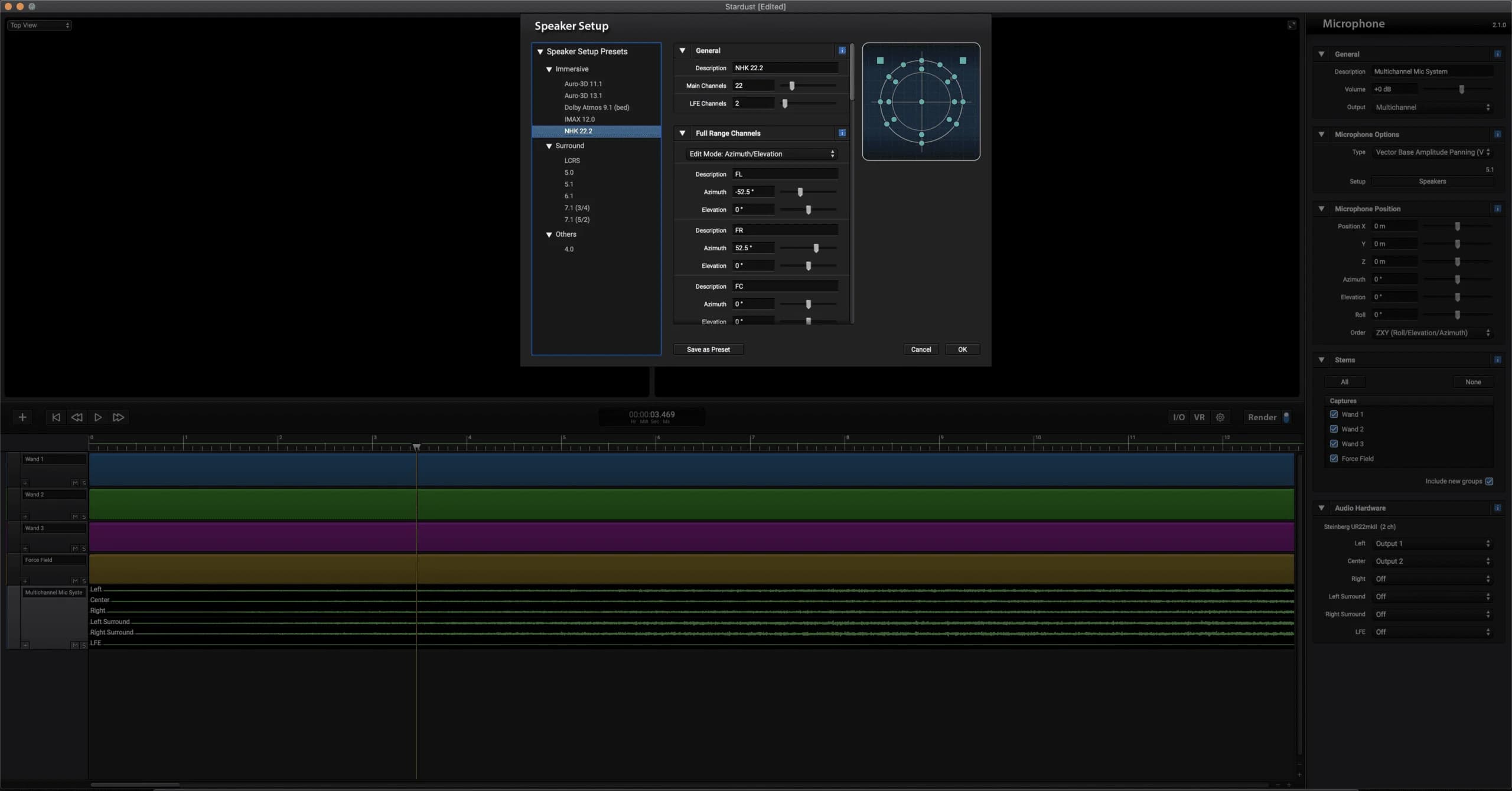The height and width of the screenshot is (791, 1512).
Task: Click the VR mode icon
Action: pos(1199,417)
